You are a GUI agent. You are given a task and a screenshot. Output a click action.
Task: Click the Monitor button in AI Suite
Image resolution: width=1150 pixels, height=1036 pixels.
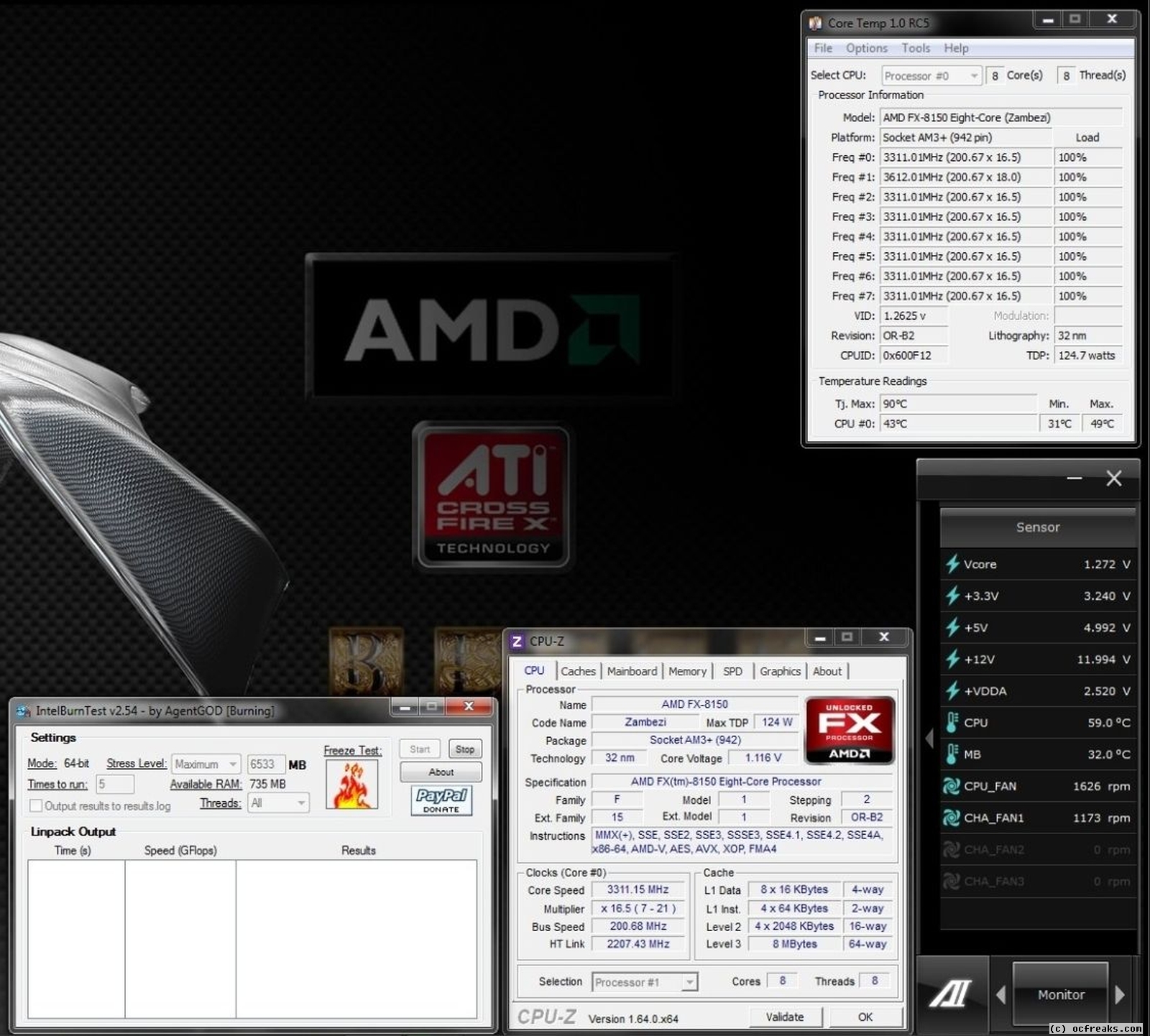tap(1061, 994)
